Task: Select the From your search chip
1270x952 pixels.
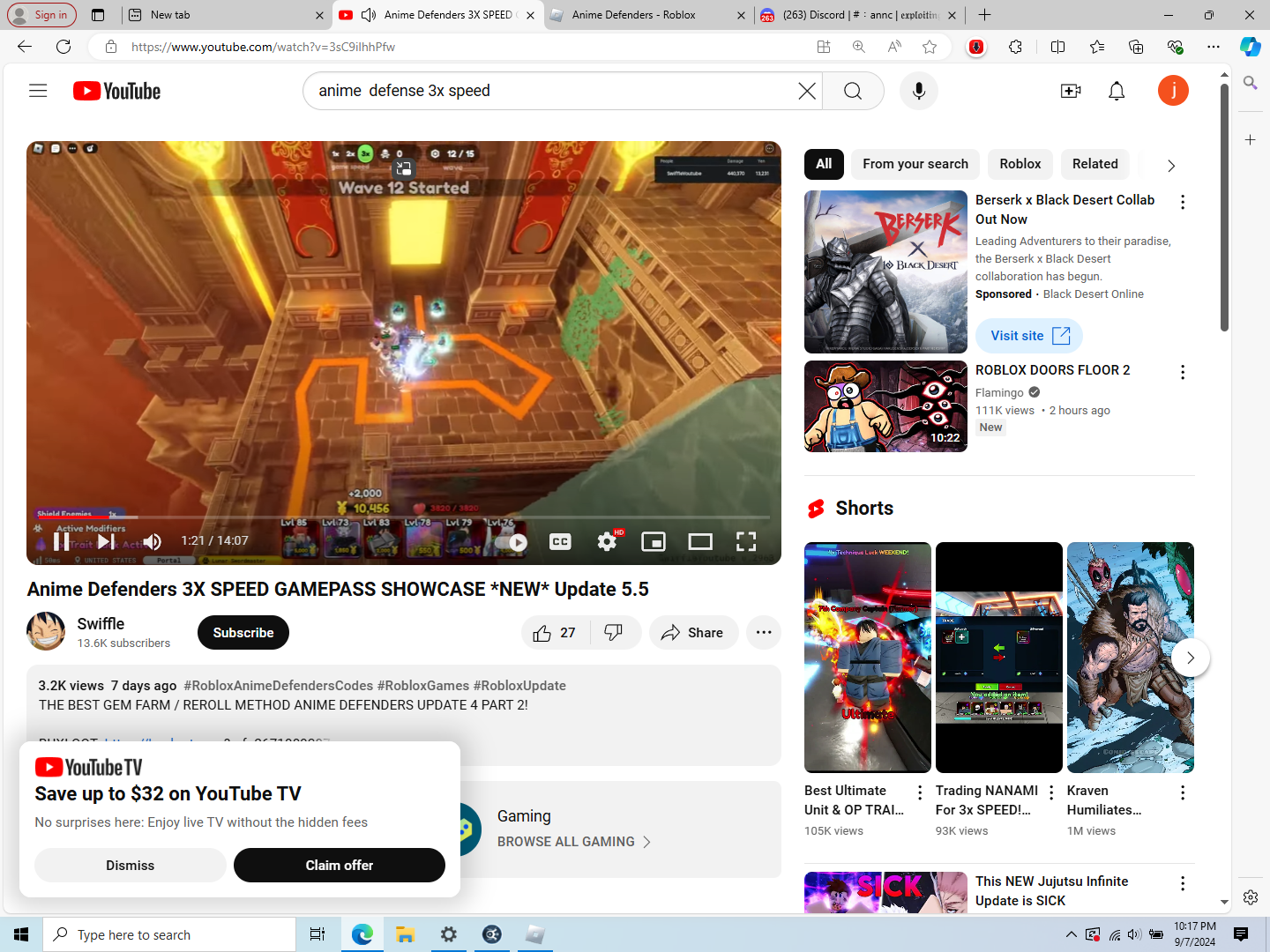Action: 915,164
